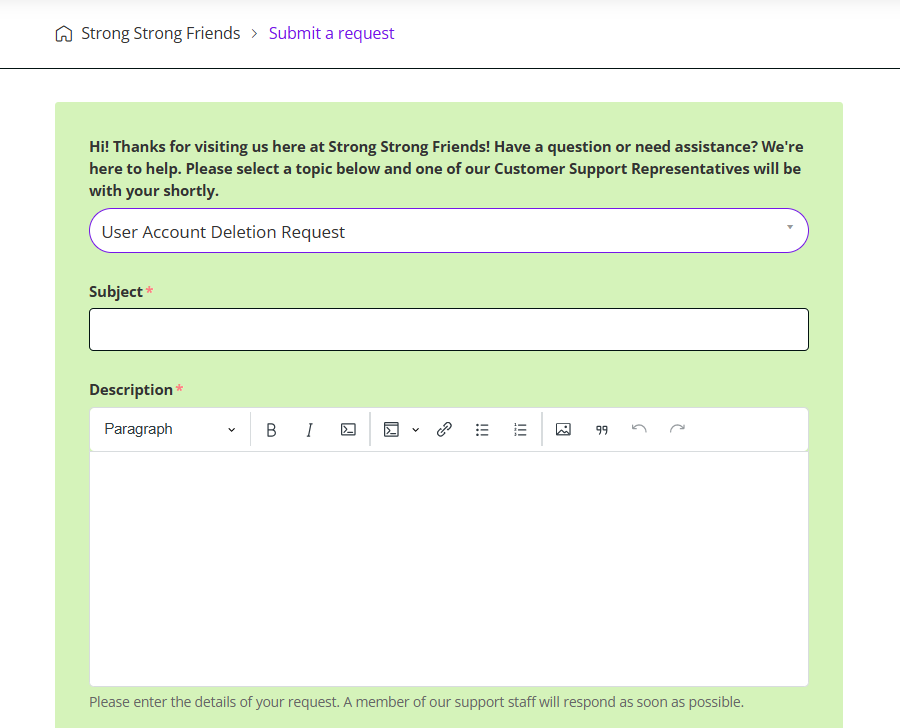Apply italic formatting in the Description editor

309,429
